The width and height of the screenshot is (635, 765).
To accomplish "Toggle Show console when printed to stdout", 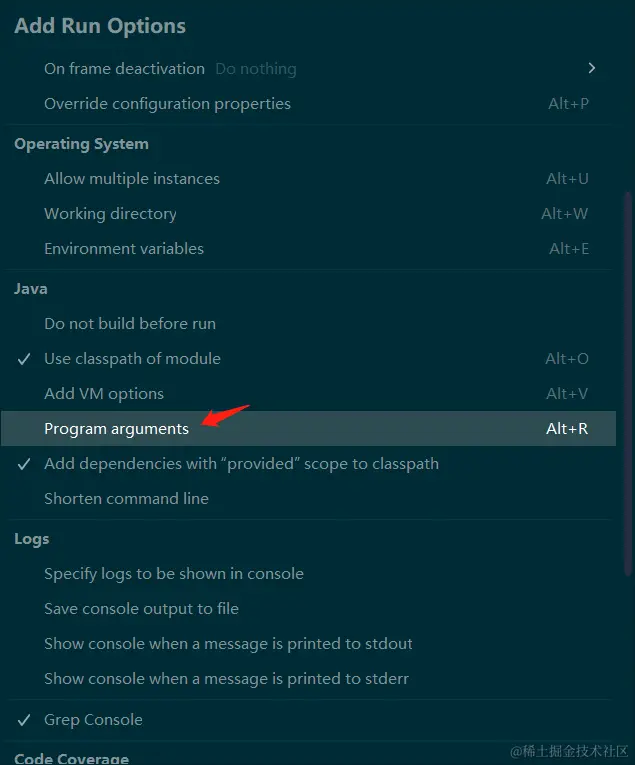I will (228, 644).
